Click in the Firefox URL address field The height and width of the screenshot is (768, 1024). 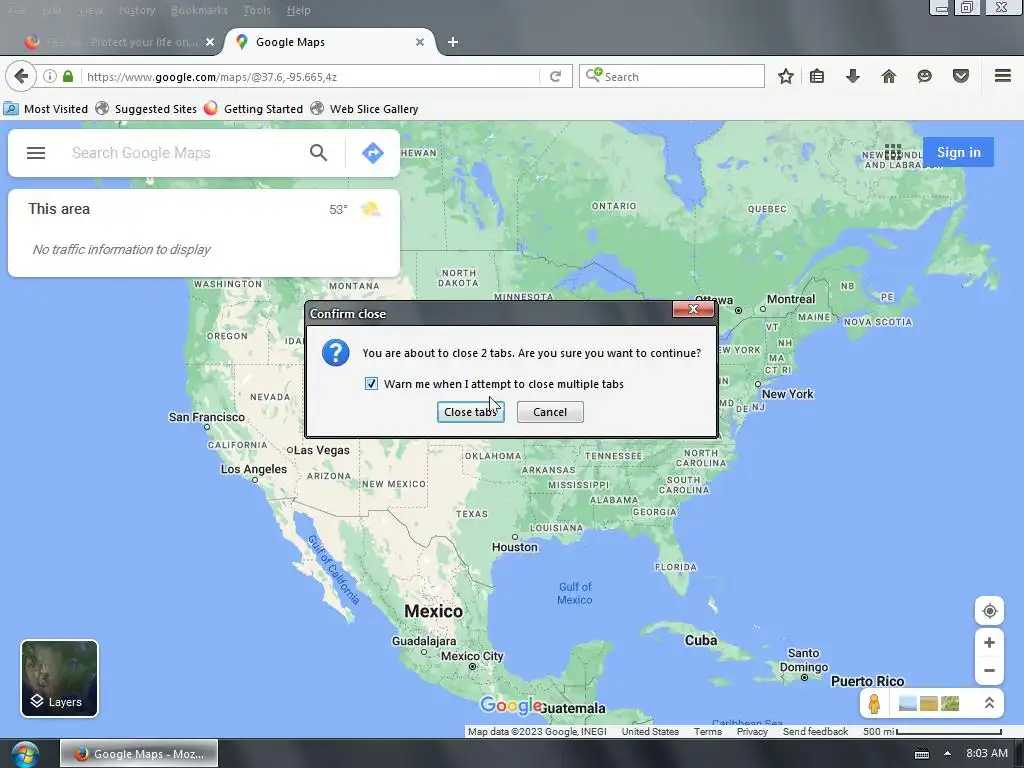tap(310, 76)
